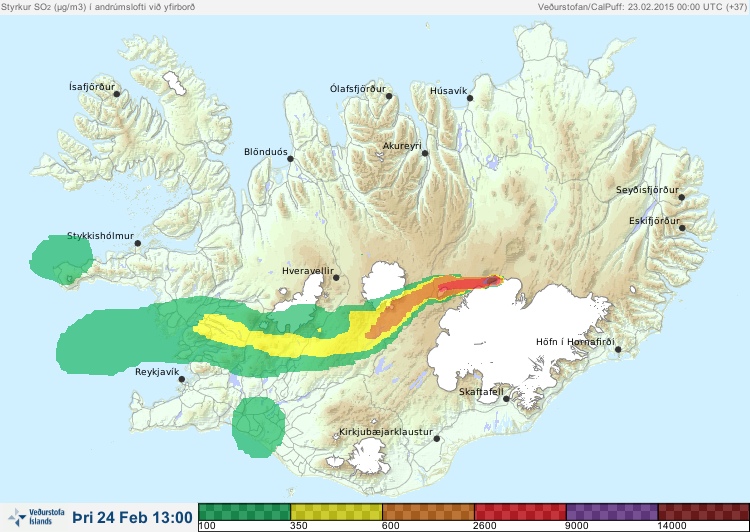Click the Húsavík marker dot
The width and height of the screenshot is (750, 532).
click(470, 98)
